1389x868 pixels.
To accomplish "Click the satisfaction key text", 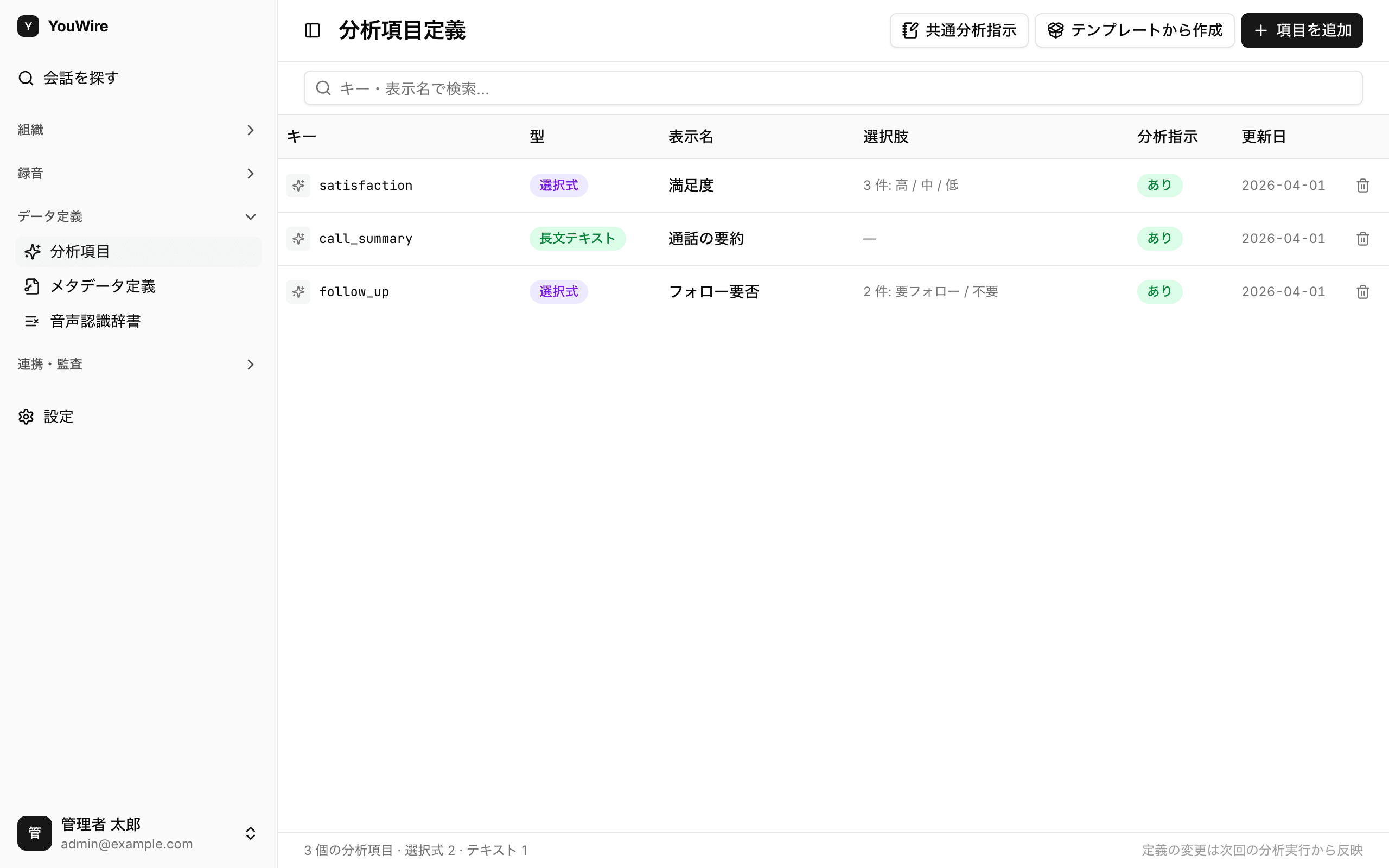I will pyautogui.click(x=366, y=186).
